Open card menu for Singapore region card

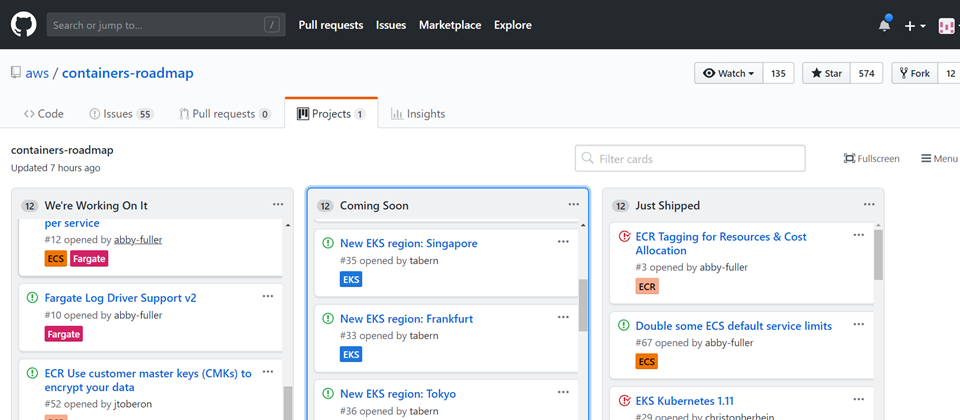point(563,242)
